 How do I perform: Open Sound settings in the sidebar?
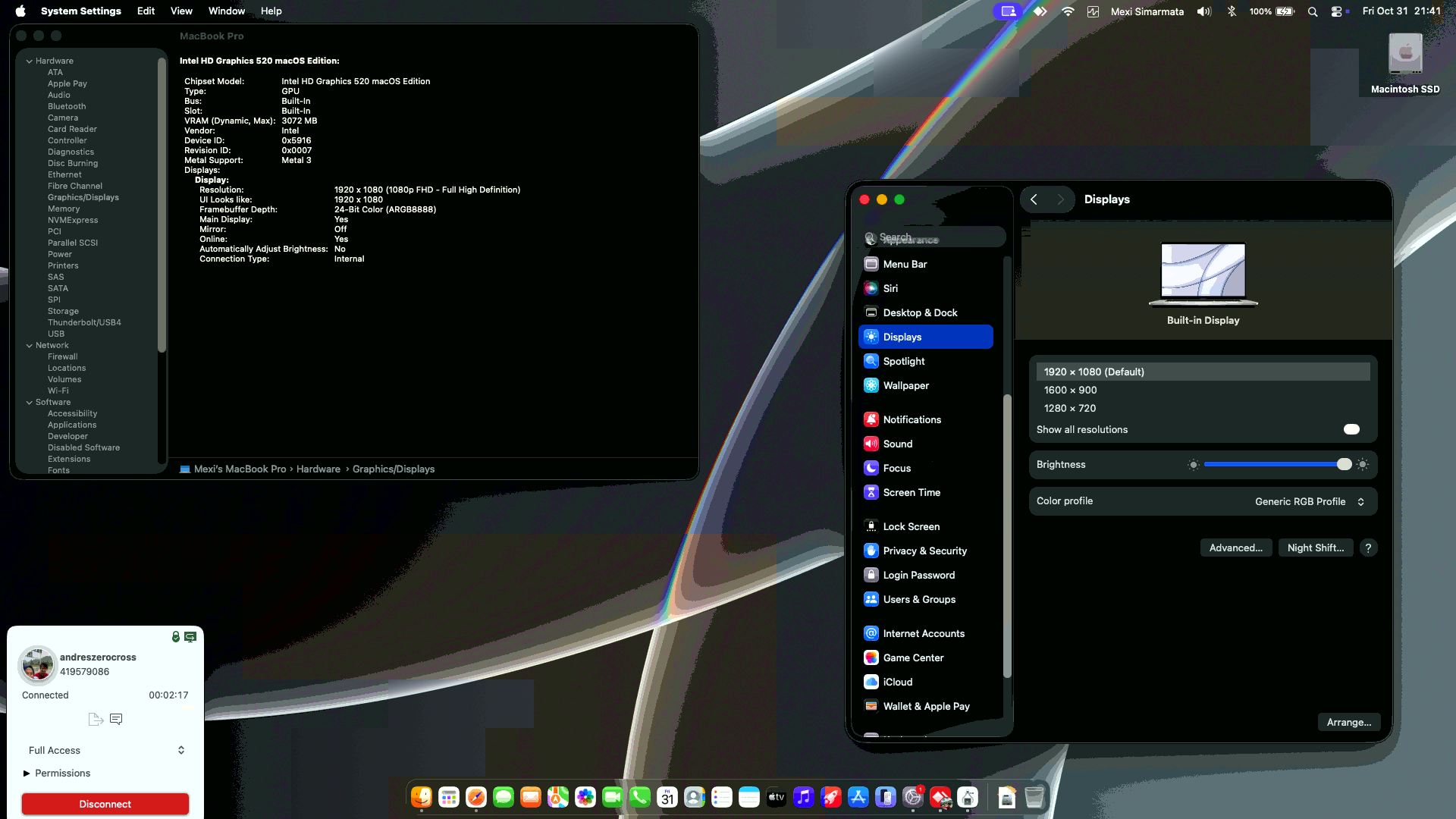pyautogui.click(x=925, y=444)
